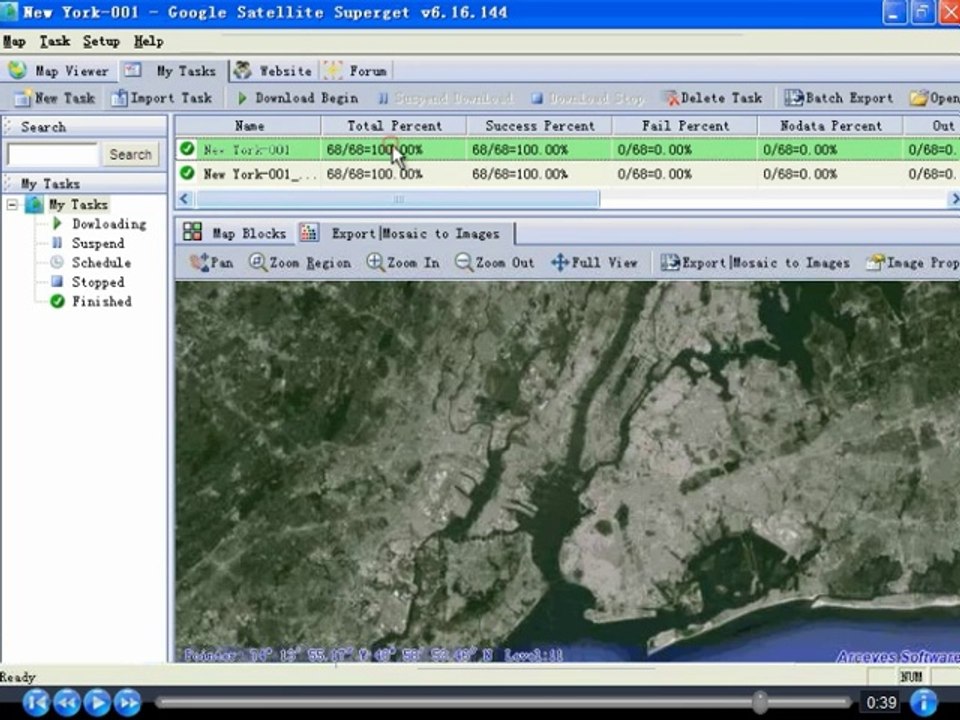The height and width of the screenshot is (720, 960).
Task: Click the Batch Export icon
Action: tap(794, 98)
